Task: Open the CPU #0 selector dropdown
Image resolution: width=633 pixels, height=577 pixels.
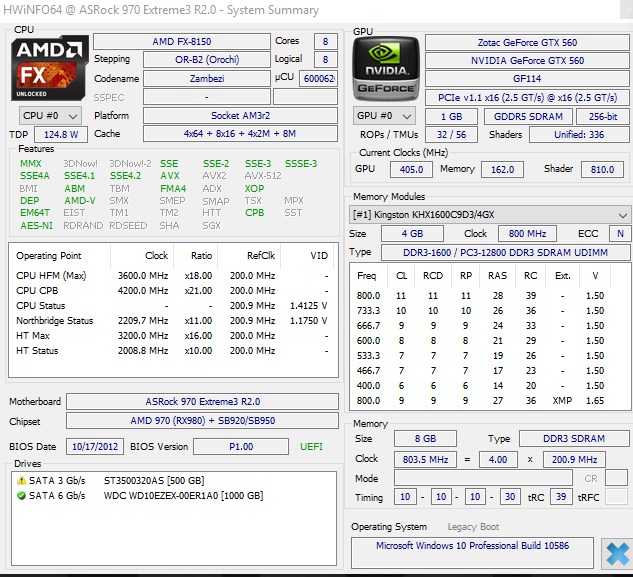Action: [50, 116]
